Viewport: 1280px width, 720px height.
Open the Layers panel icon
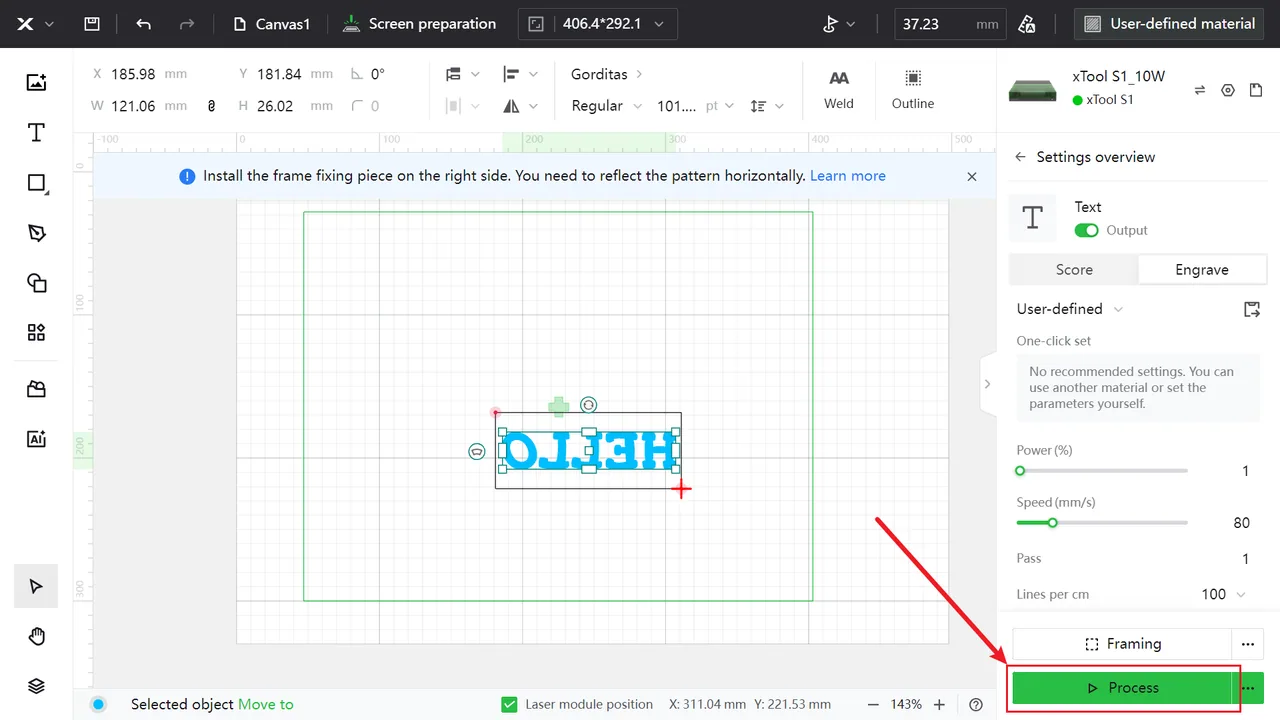coord(36,686)
